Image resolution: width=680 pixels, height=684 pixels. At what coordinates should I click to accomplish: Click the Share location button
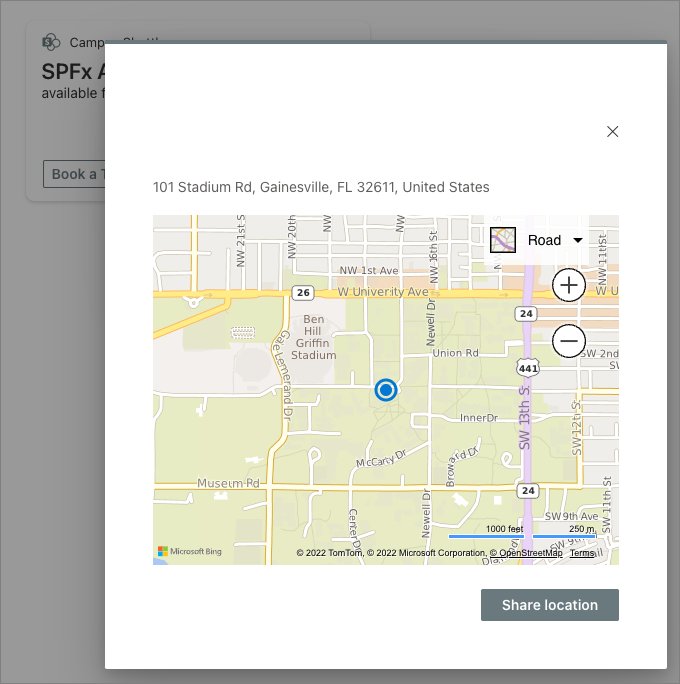550,605
